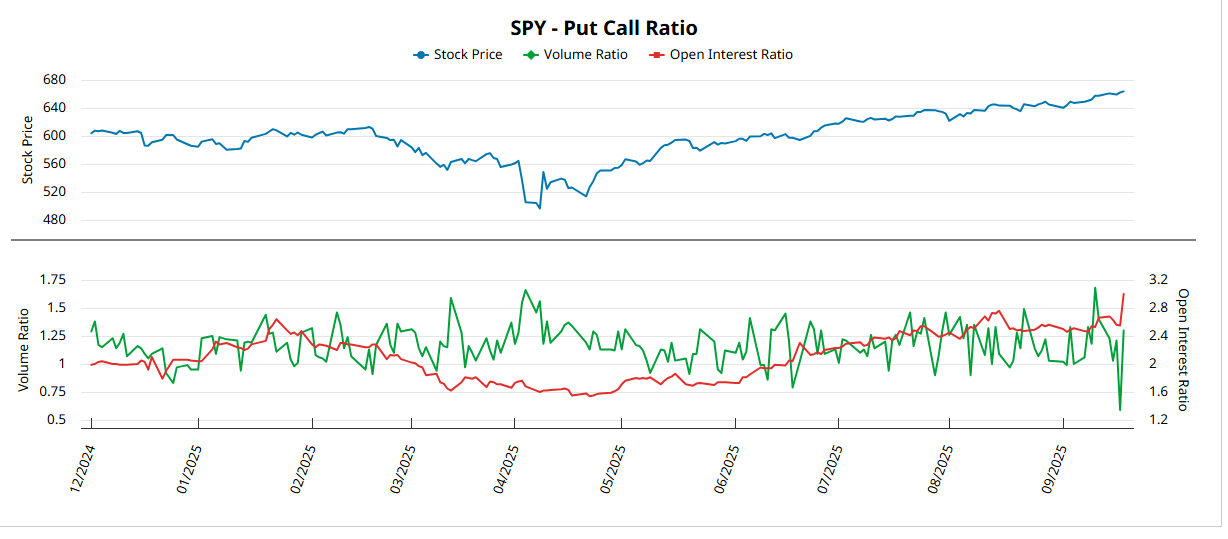
Task: Click the 0.5 volume ratio axis value
Action: tap(55, 419)
